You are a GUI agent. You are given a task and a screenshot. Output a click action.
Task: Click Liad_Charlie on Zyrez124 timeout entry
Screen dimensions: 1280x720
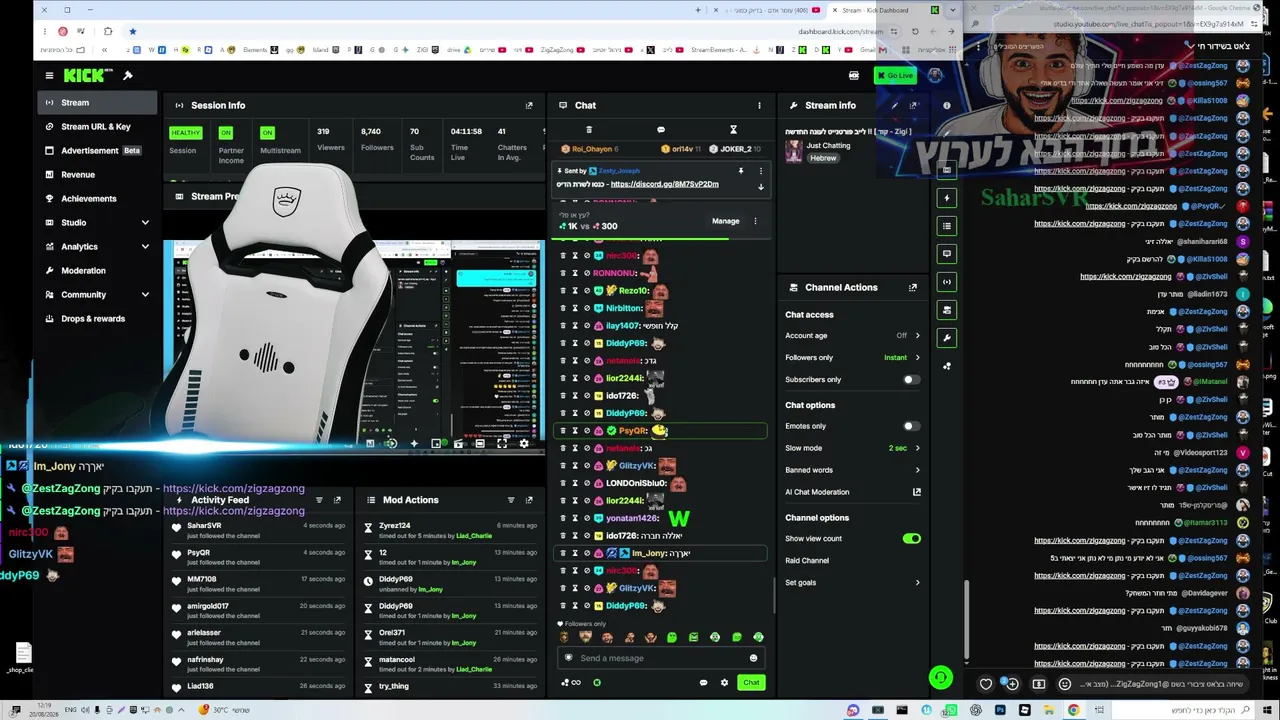coord(474,536)
